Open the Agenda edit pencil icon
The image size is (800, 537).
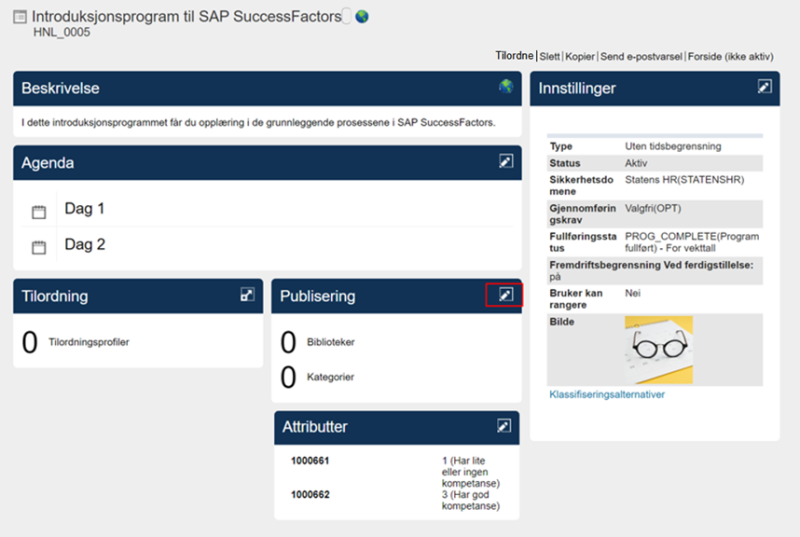click(x=505, y=161)
